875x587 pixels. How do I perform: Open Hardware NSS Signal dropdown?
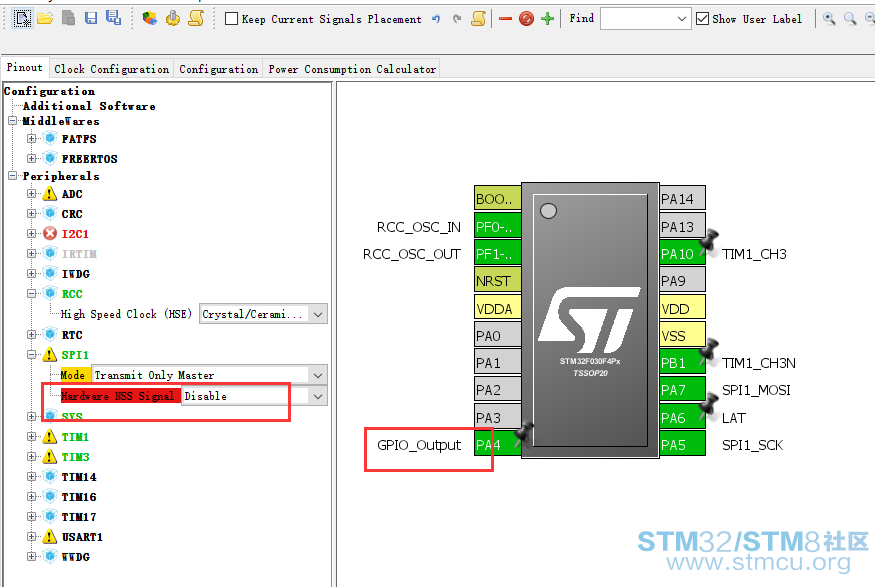point(254,396)
